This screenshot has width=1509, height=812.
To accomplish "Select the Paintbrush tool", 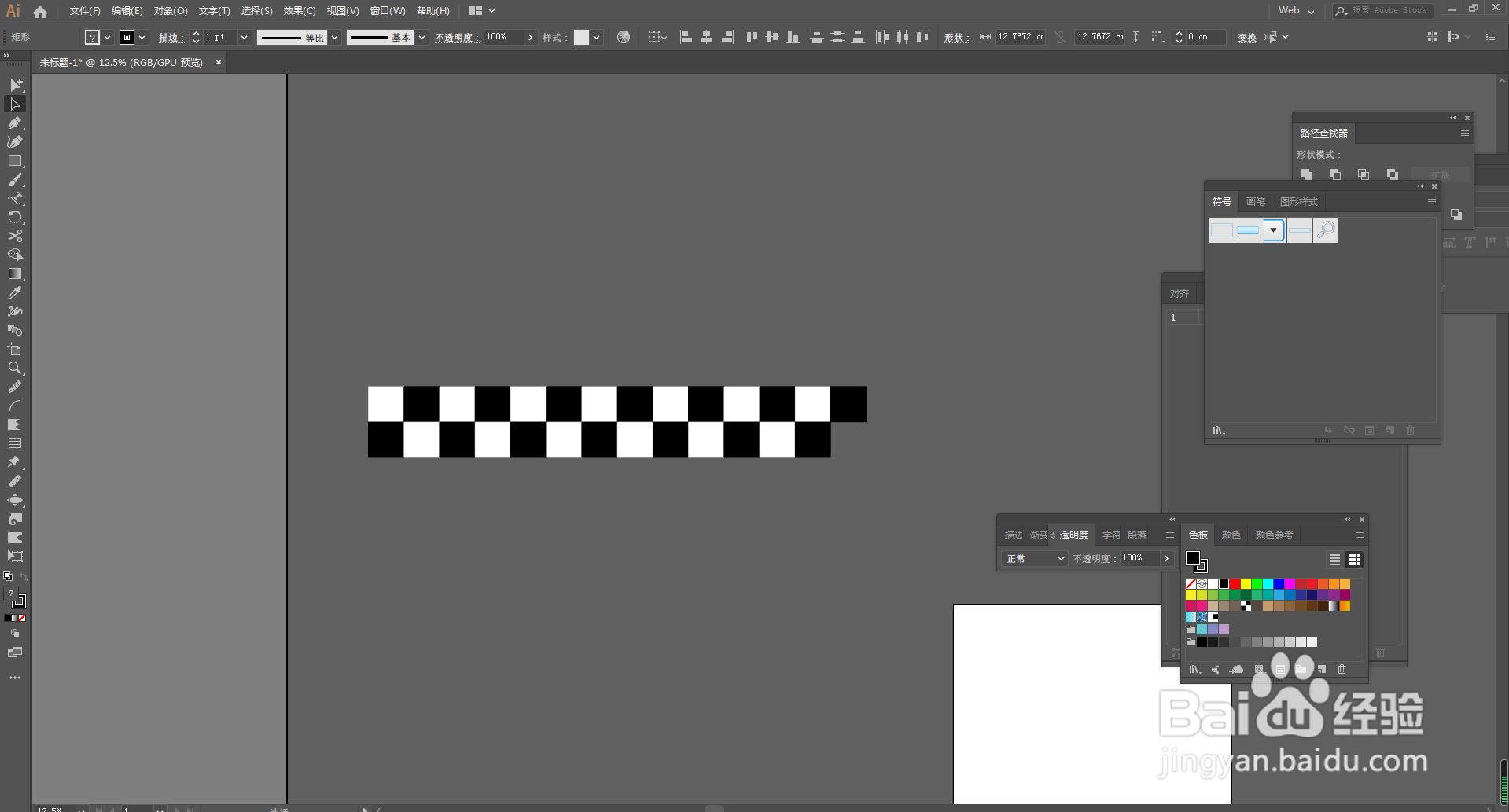I will pyautogui.click(x=15, y=179).
